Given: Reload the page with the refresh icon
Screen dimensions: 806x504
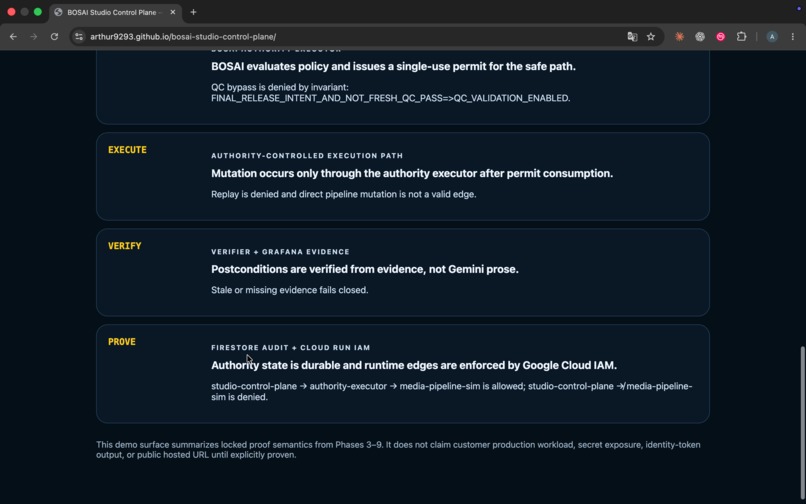Looking at the screenshot, I should click(x=54, y=37).
